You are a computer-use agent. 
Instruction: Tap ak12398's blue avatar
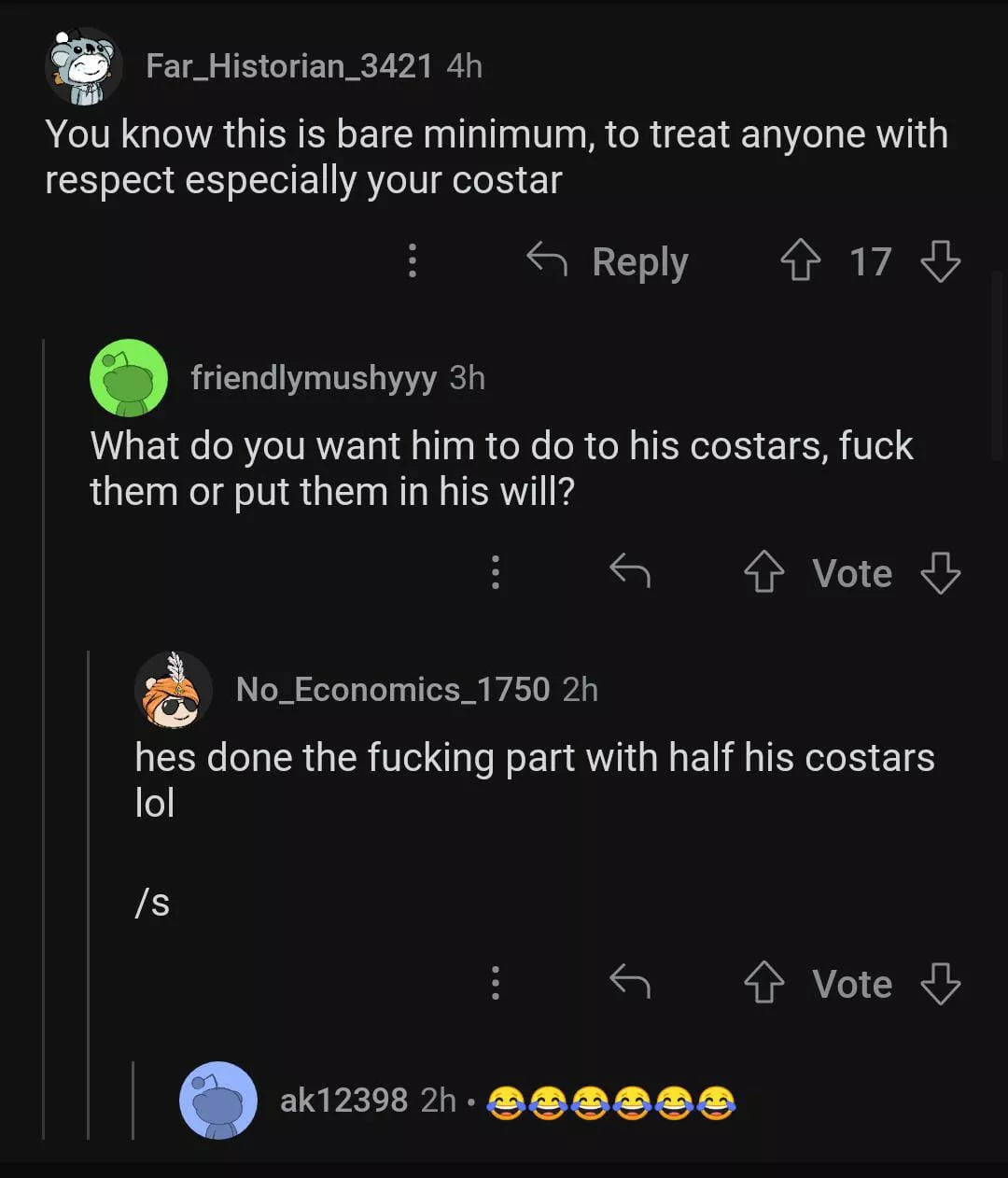point(218,1101)
